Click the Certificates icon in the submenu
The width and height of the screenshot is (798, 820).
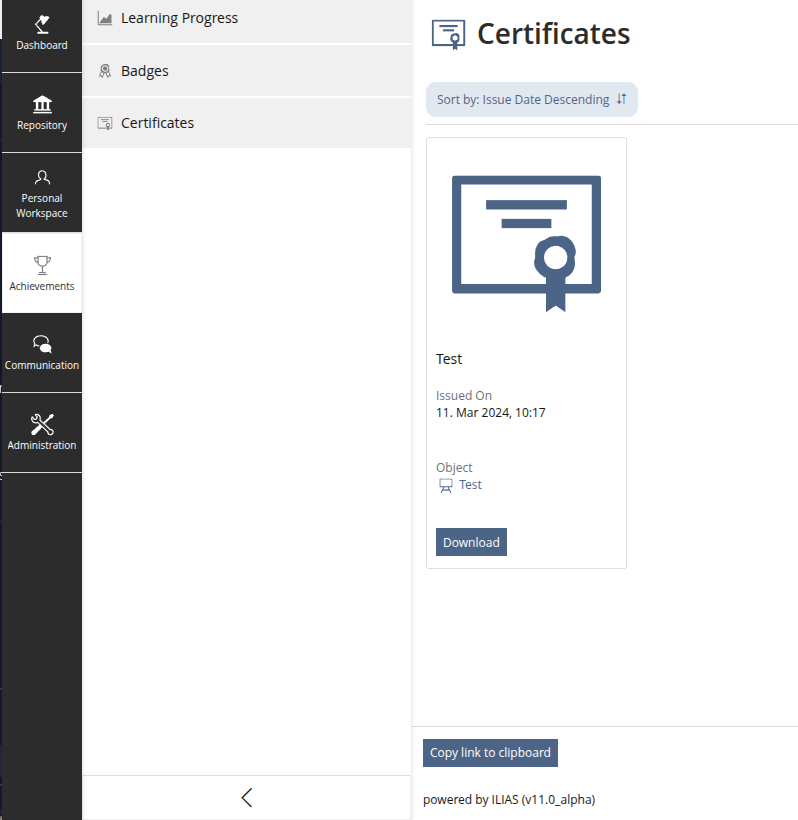pos(105,123)
